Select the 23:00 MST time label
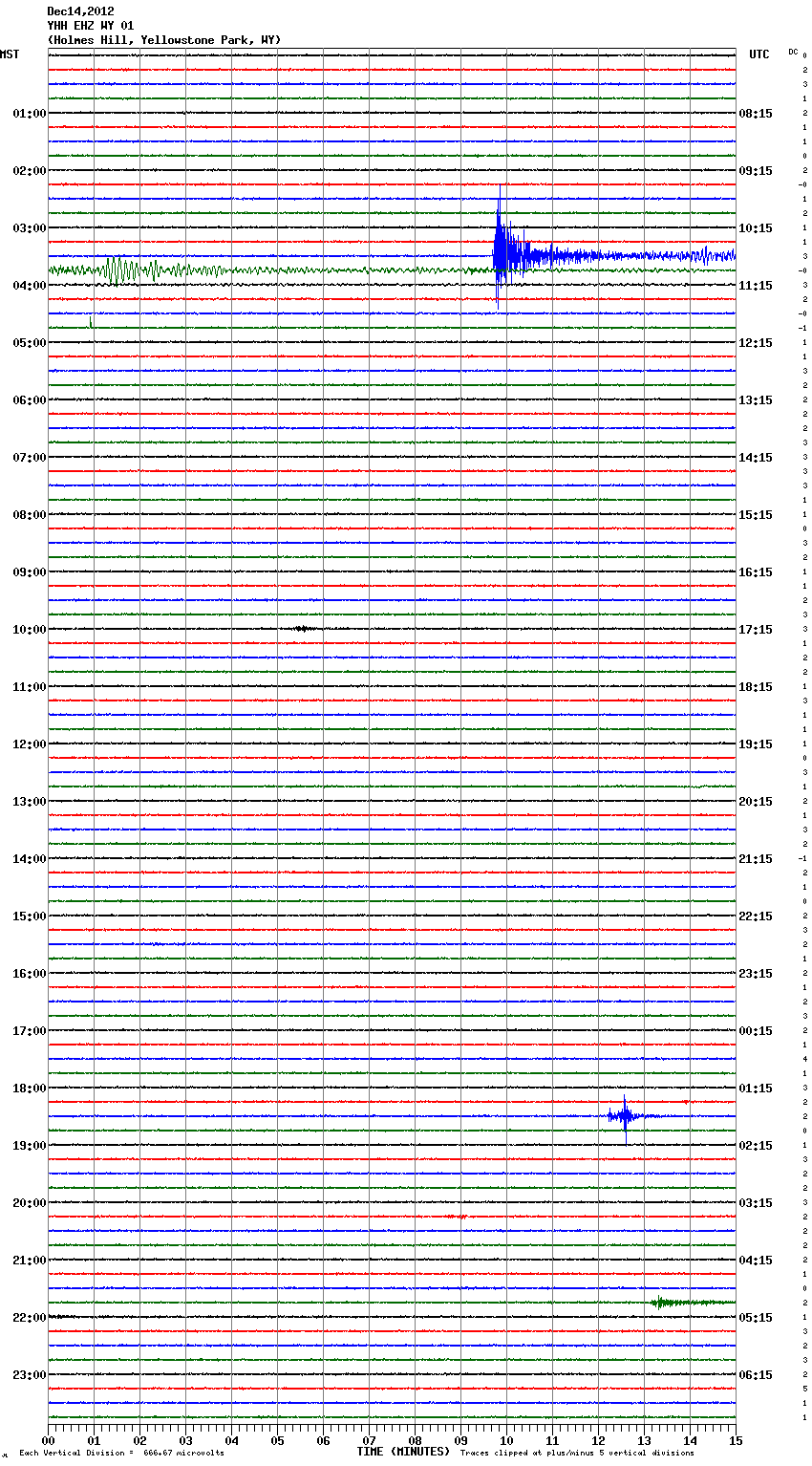The image size is (812, 1466). (30, 1375)
